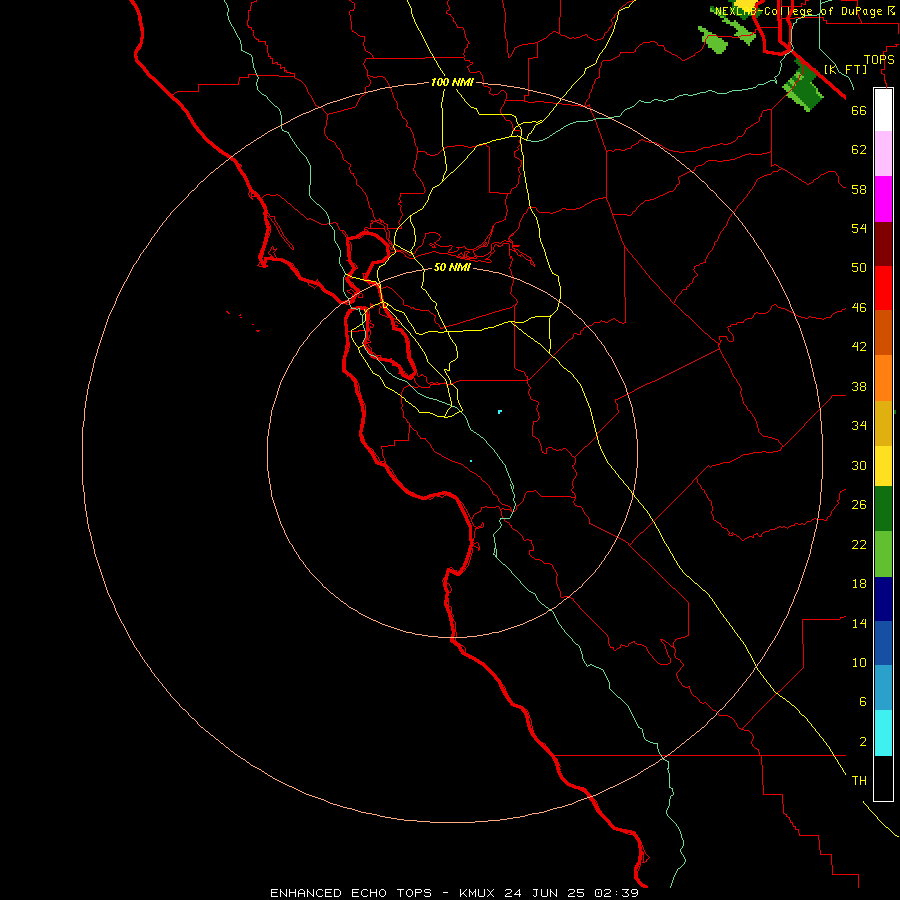Click the 'TH' threshold label
This screenshot has width=900, height=900.
coord(859,781)
